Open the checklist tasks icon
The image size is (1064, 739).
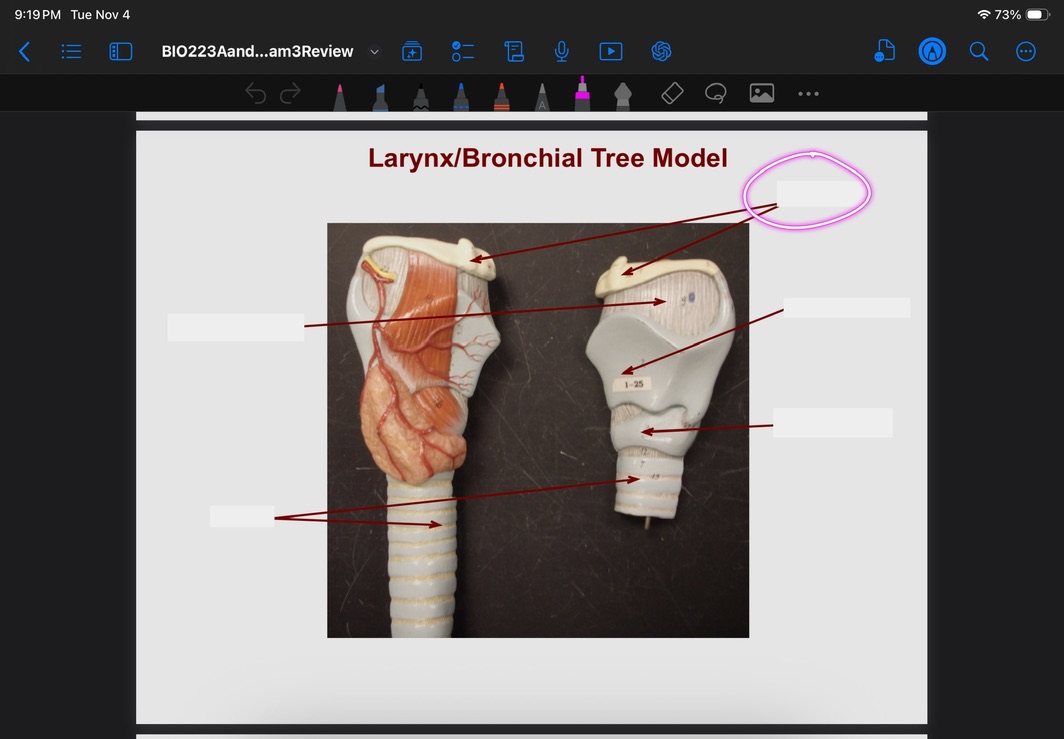click(462, 52)
